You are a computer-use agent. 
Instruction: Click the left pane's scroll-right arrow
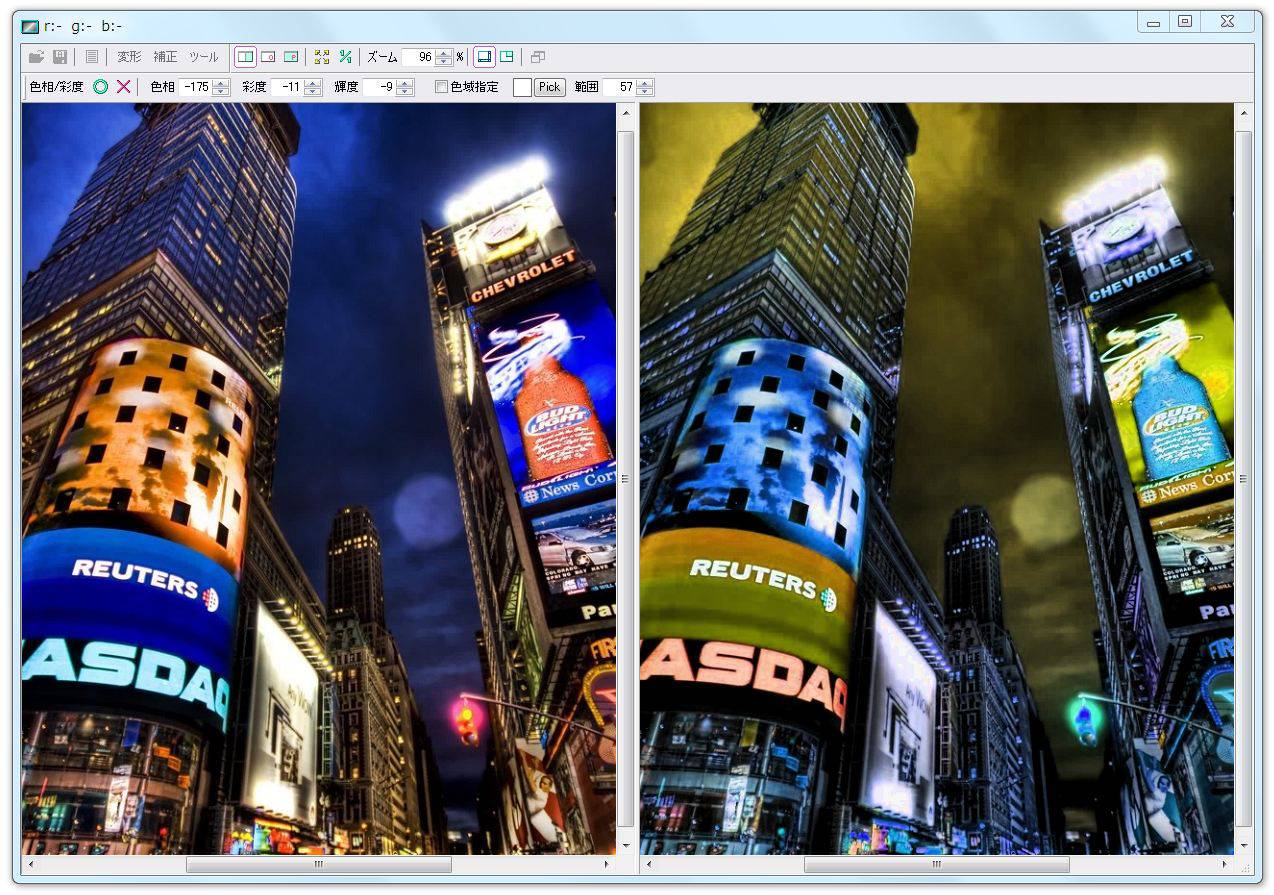point(607,864)
